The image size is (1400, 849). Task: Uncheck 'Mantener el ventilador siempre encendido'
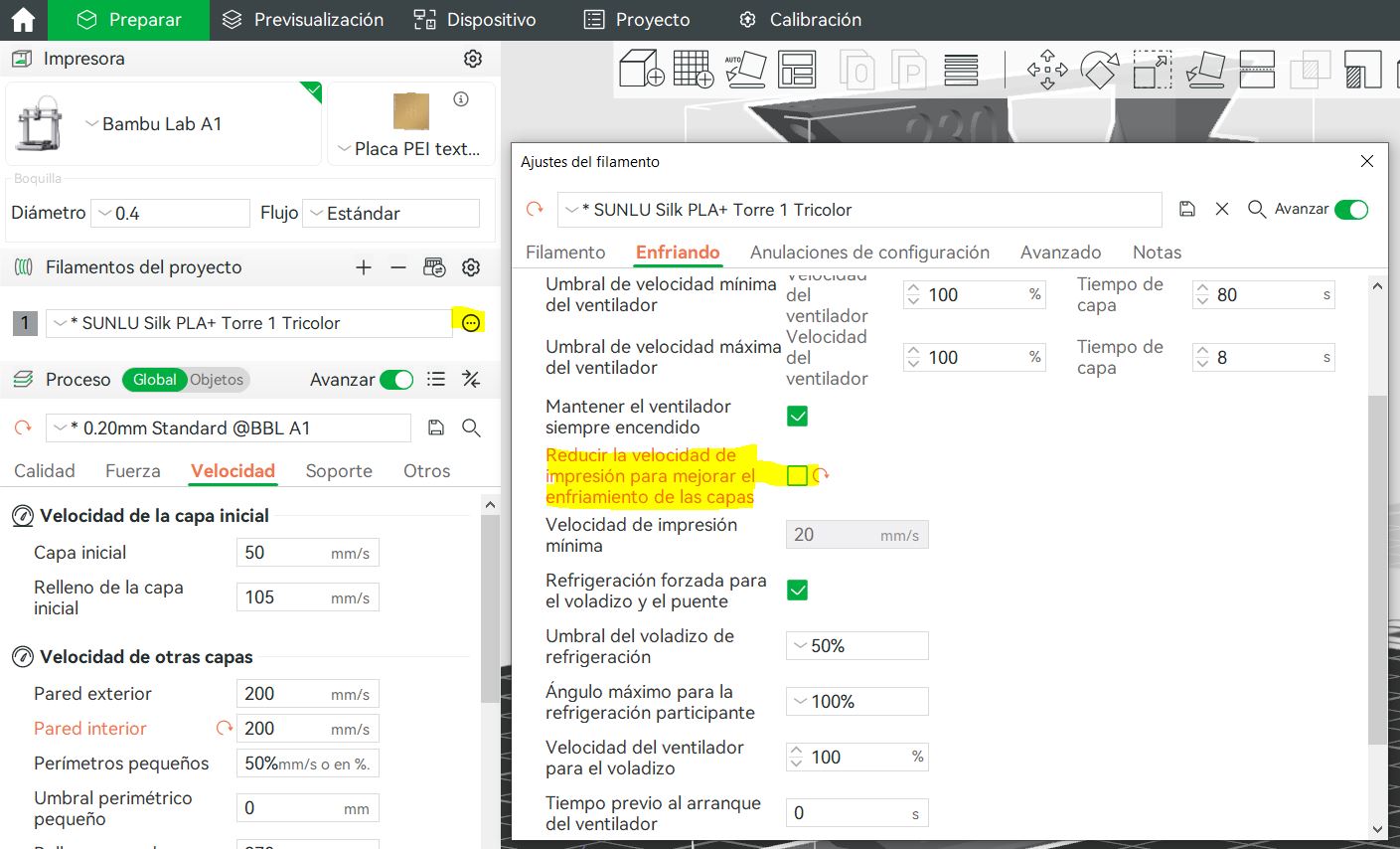797,417
